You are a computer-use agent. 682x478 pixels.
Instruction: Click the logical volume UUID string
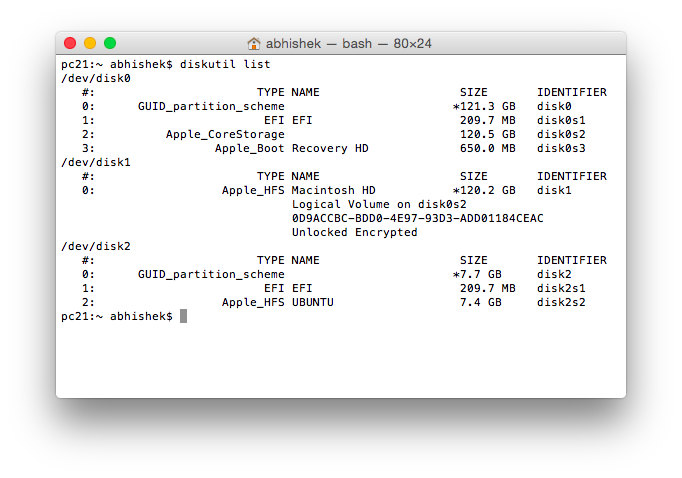tap(417, 218)
